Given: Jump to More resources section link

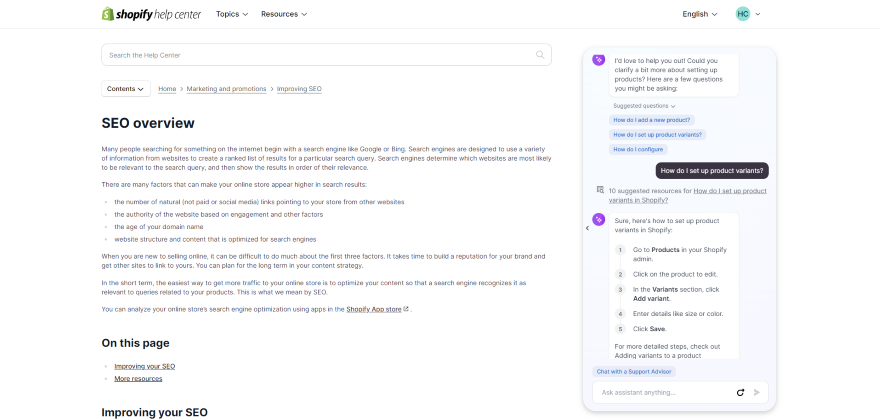Looking at the screenshot, I should coord(138,378).
